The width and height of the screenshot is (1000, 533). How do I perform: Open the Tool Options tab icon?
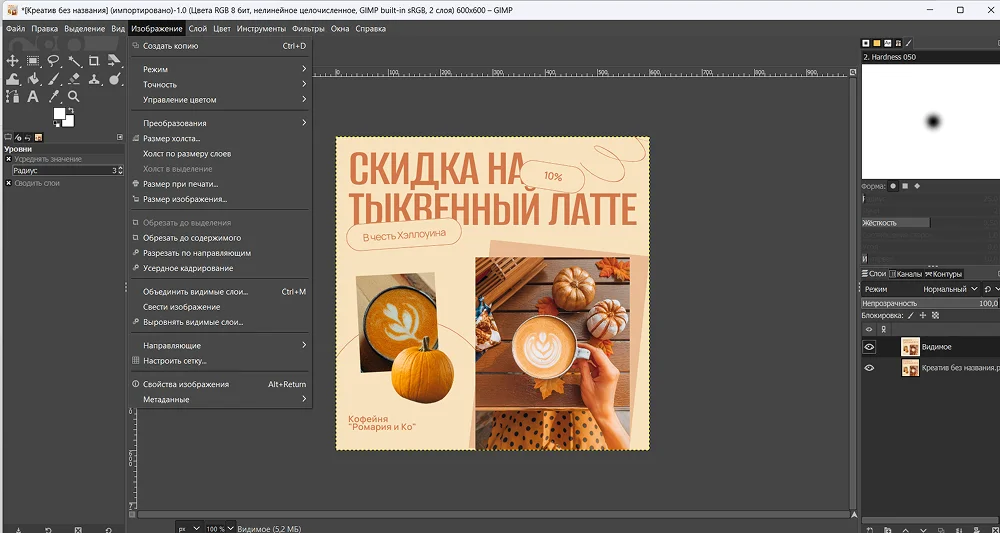8,137
